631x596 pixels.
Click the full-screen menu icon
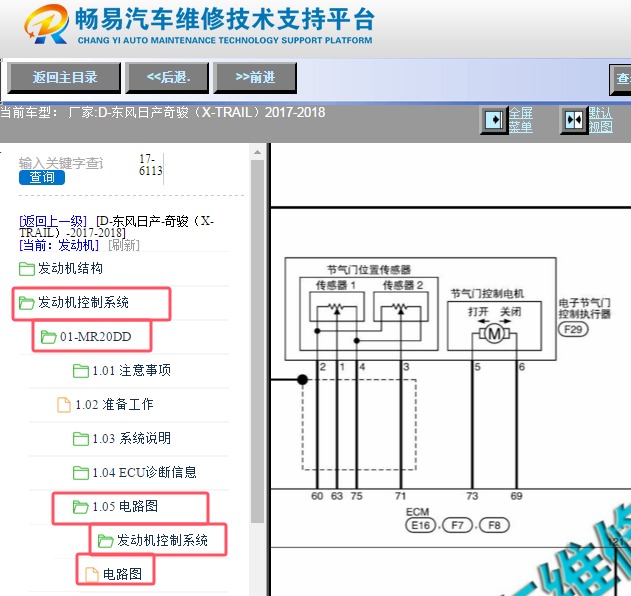tap(494, 120)
